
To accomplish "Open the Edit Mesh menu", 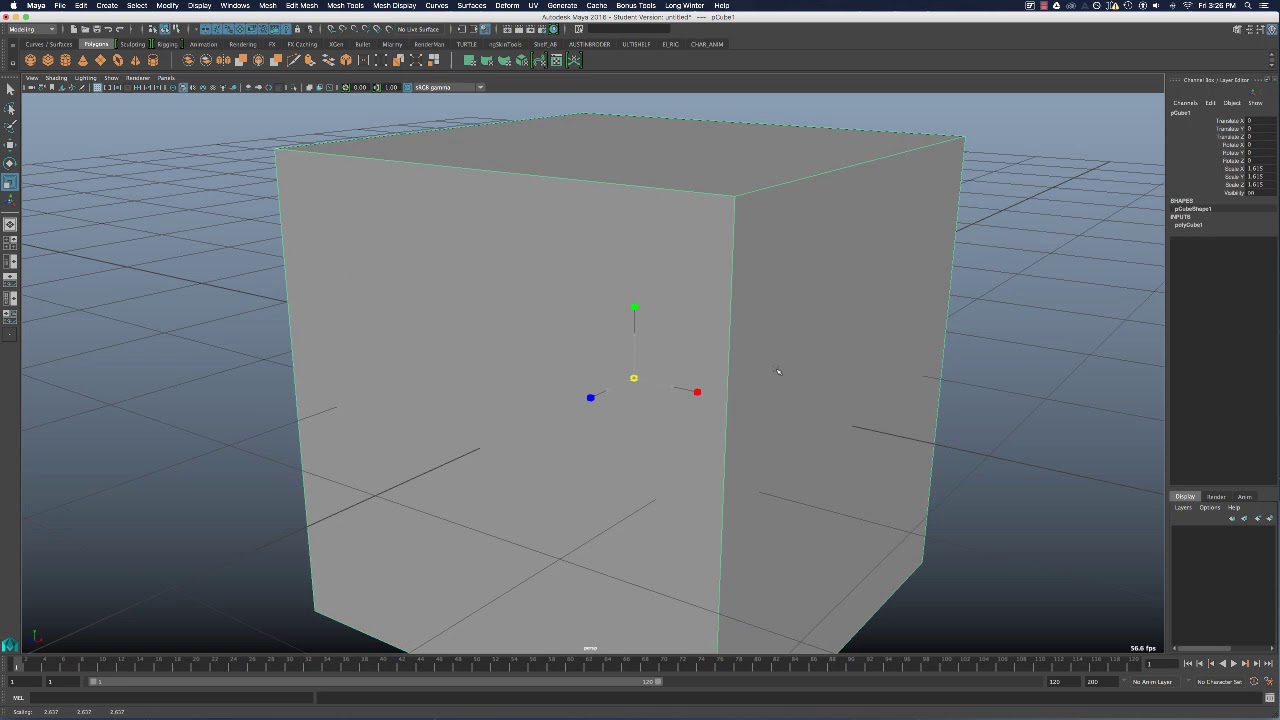I will [301, 5].
